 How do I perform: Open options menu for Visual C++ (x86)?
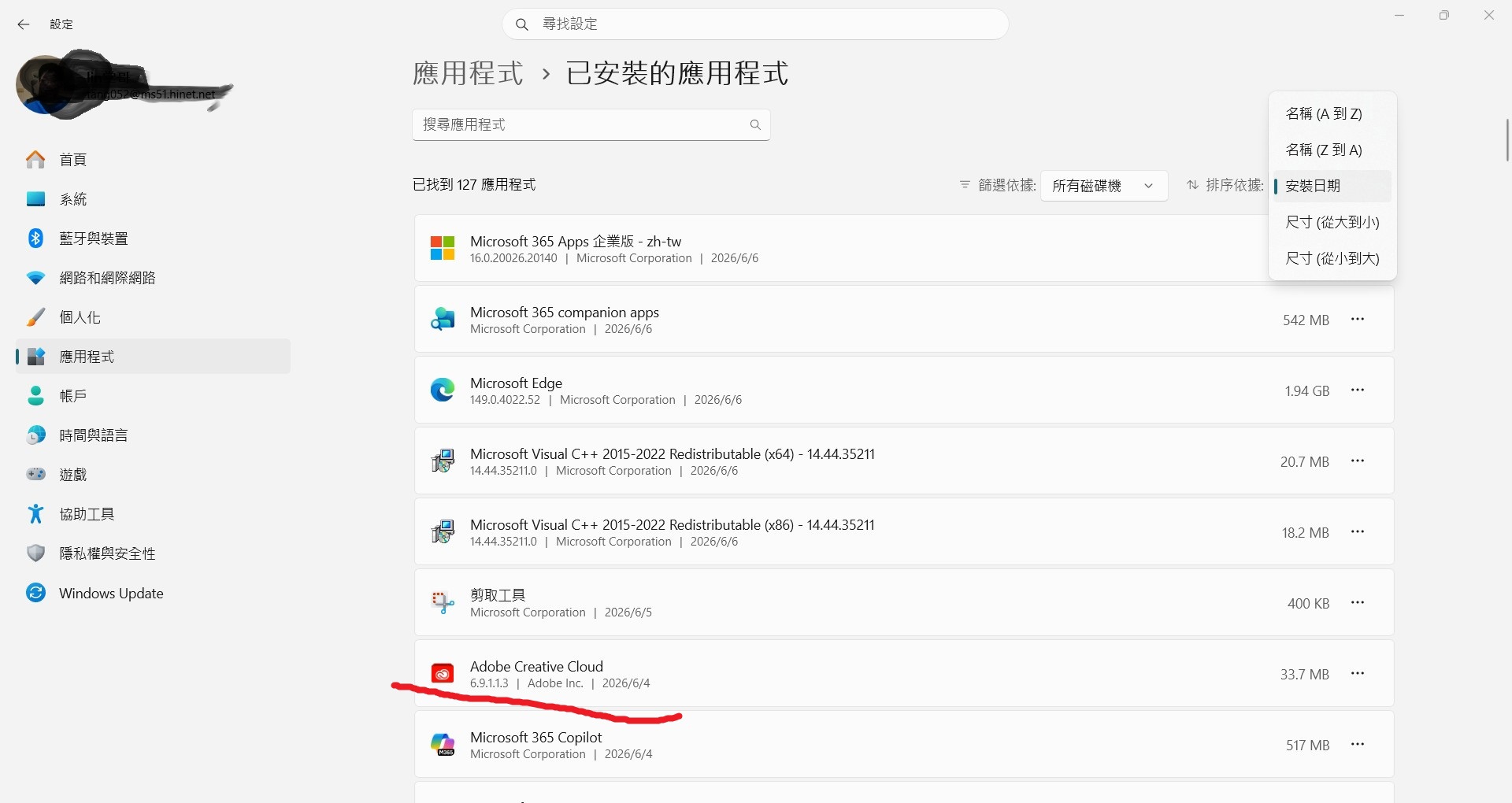[1358, 532]
